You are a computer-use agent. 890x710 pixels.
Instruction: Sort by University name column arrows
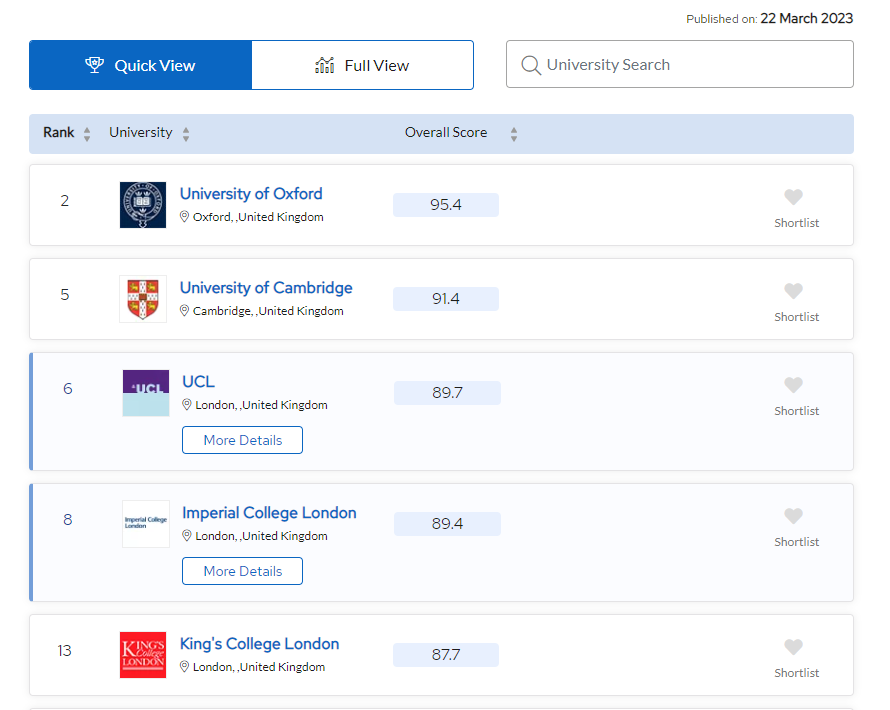tap(186, 134)
